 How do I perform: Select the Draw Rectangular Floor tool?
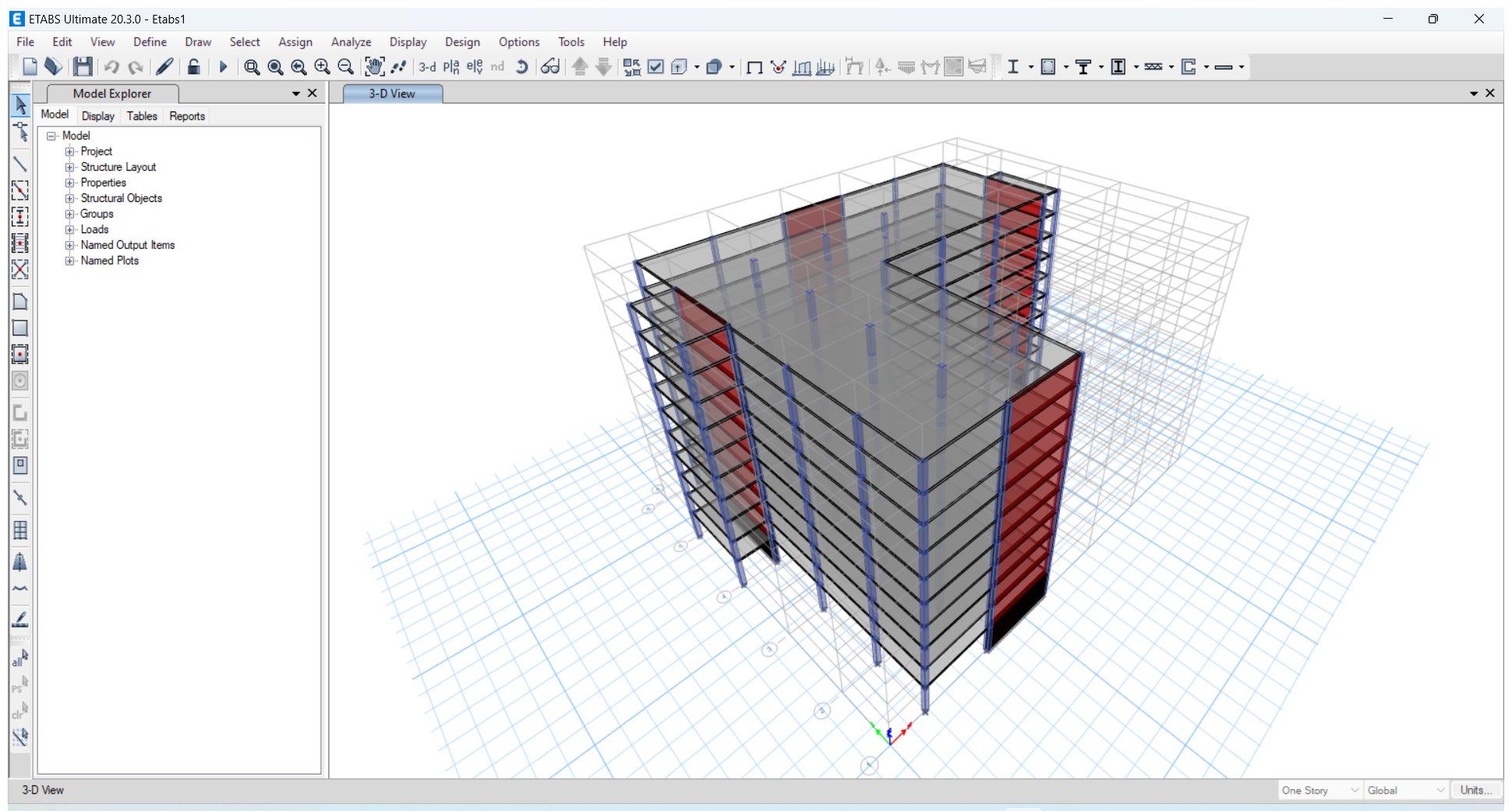pos(20,328)
